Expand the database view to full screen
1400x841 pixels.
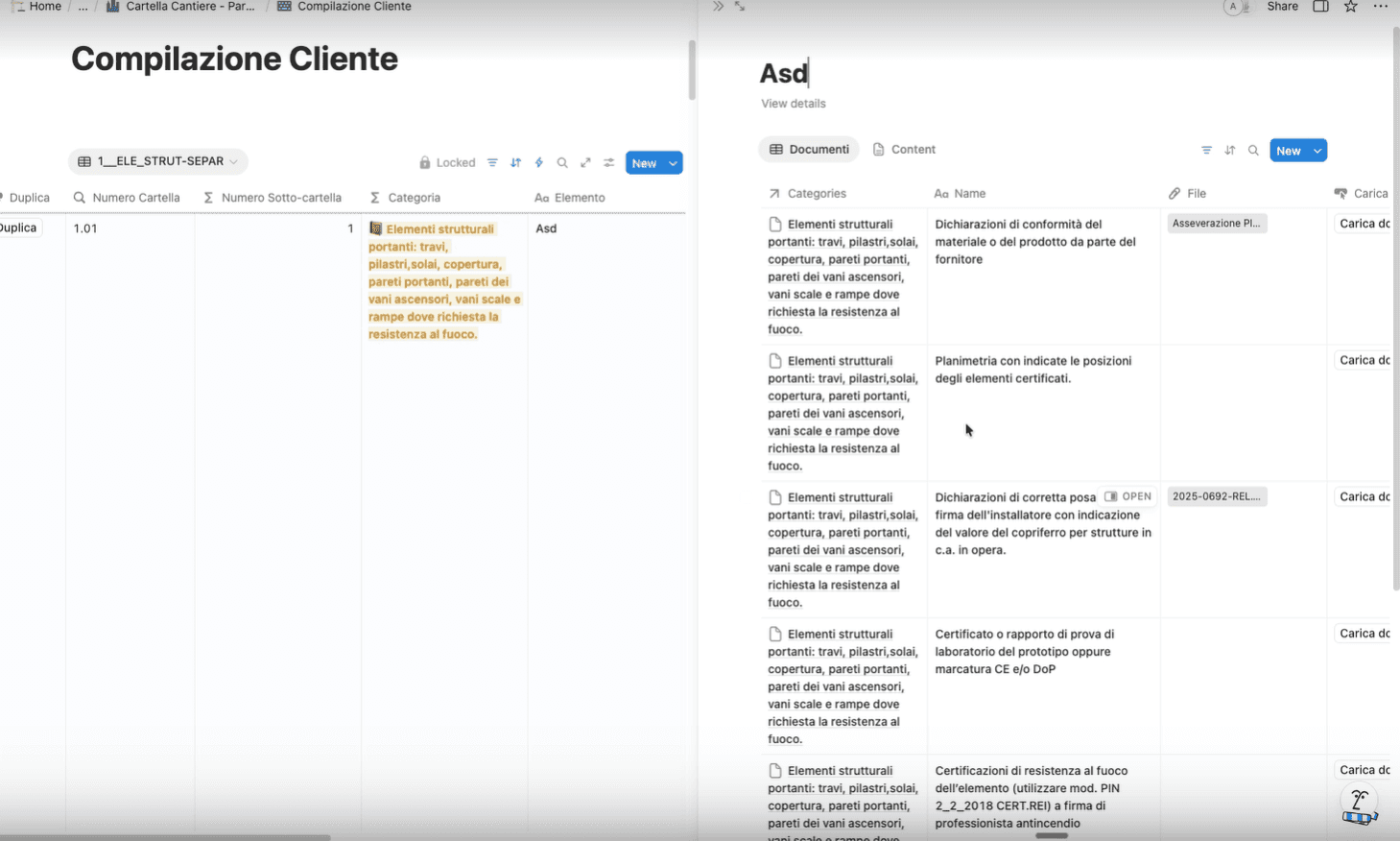585,162
